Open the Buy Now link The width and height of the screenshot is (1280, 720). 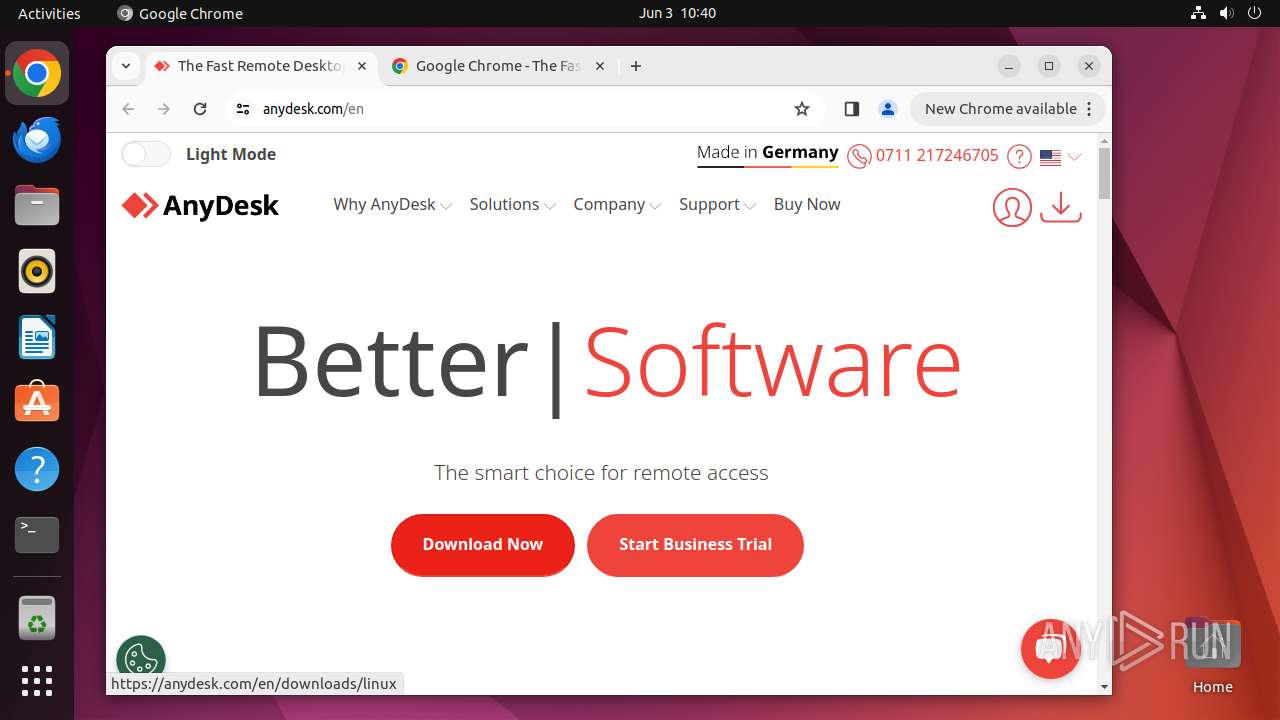[x=807, y=204]
